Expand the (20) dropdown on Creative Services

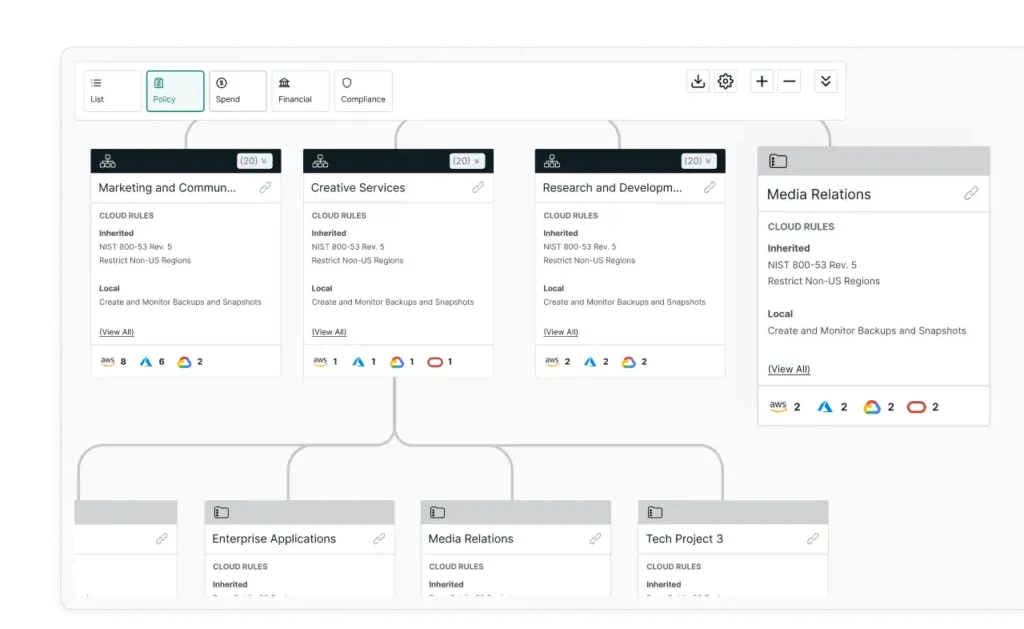(466, 161)
